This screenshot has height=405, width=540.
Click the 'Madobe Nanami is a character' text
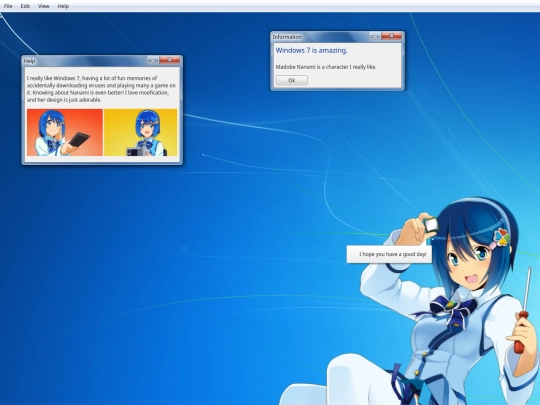tap(326, 67)
